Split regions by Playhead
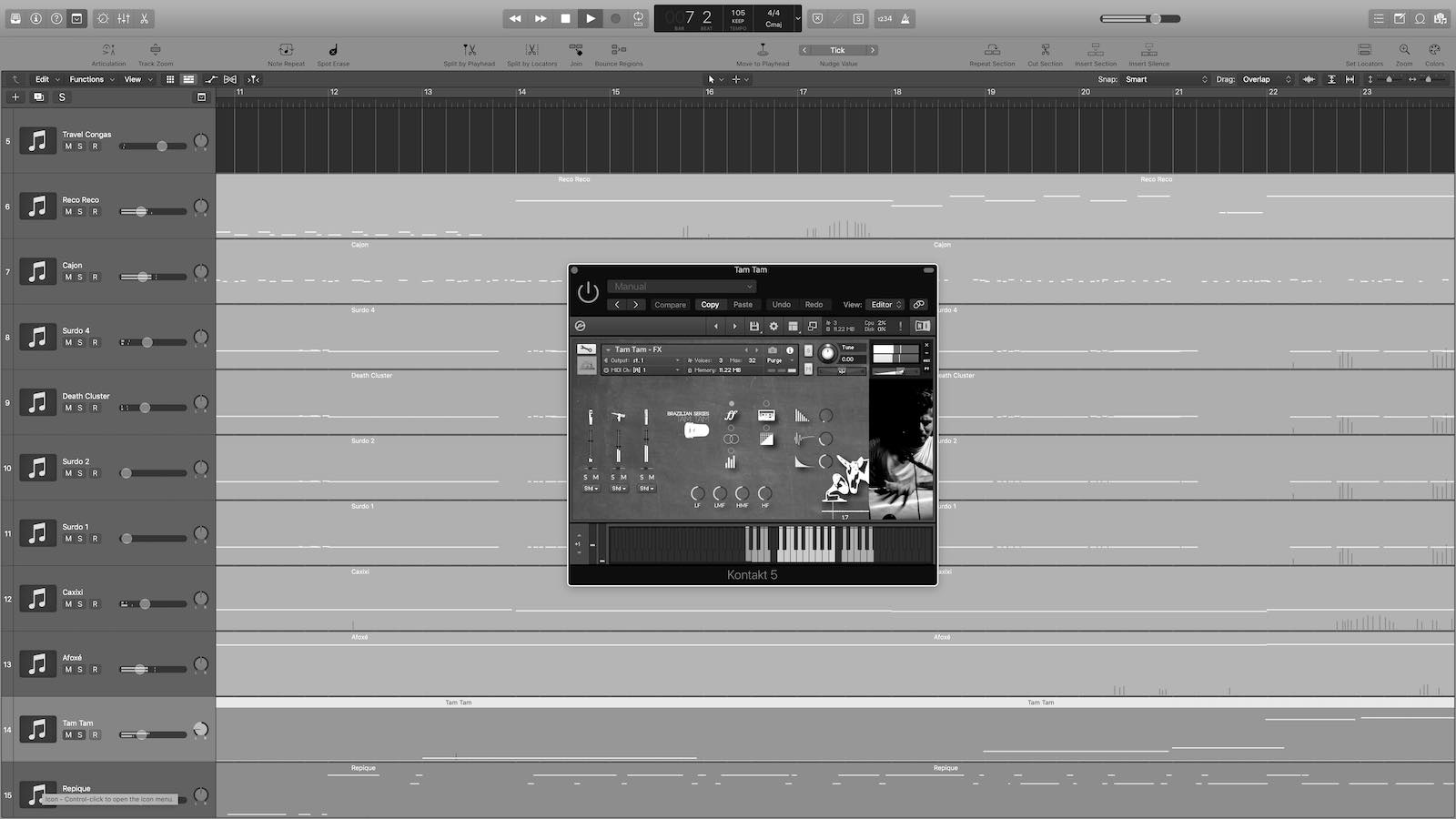Screen dimensions: 1456x819 [470, 50]
